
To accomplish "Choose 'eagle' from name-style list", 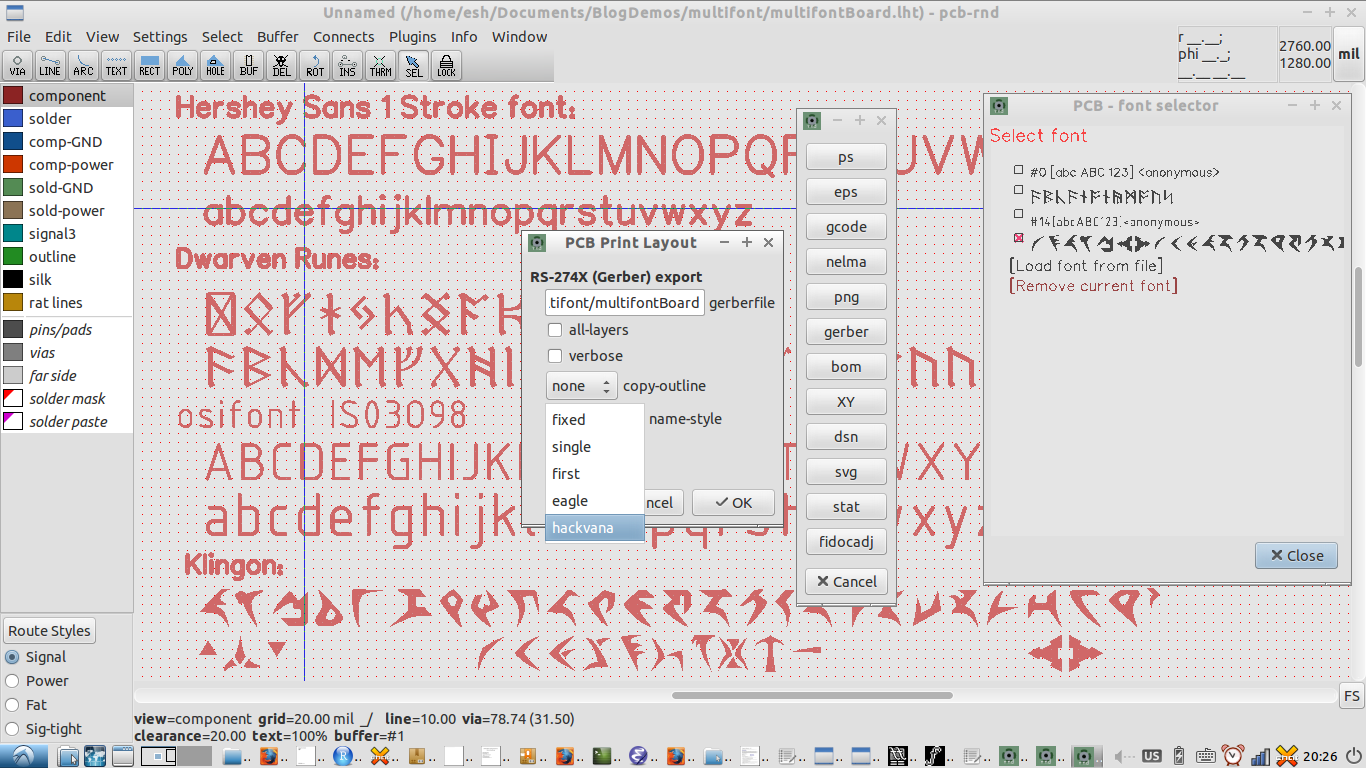I will click(x=595, y=501).
